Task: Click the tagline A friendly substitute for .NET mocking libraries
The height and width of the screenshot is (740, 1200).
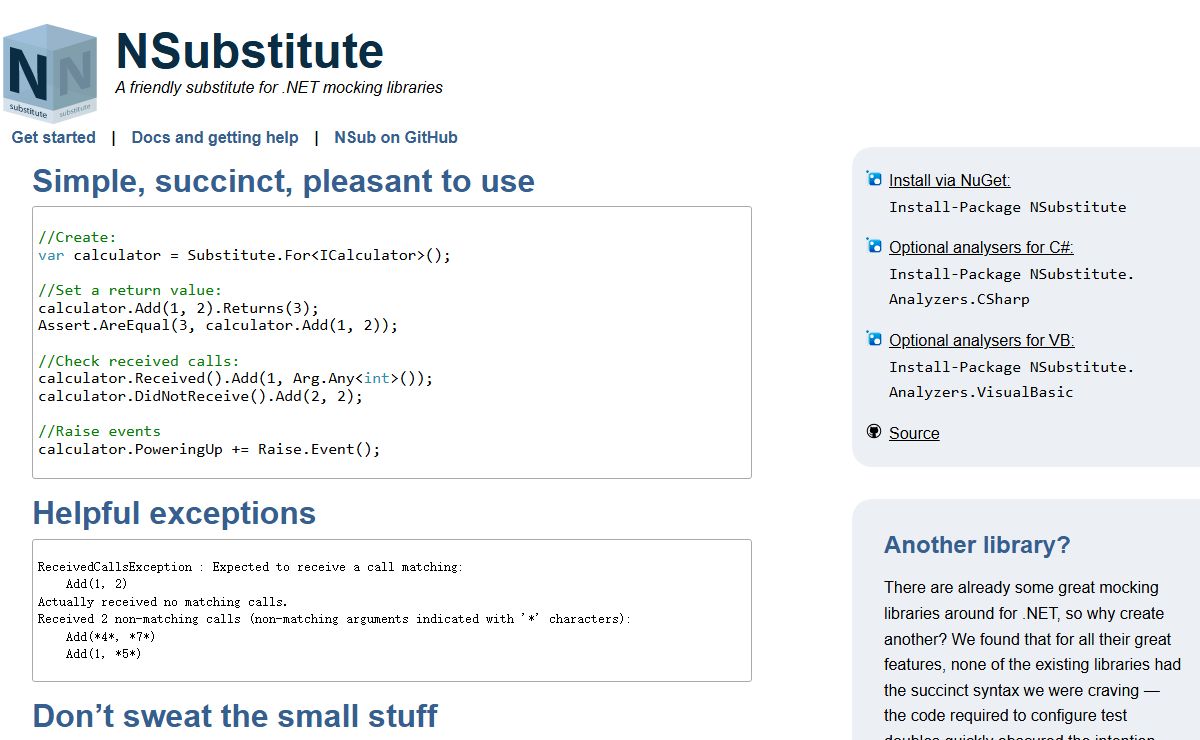Action: (279, 87)
